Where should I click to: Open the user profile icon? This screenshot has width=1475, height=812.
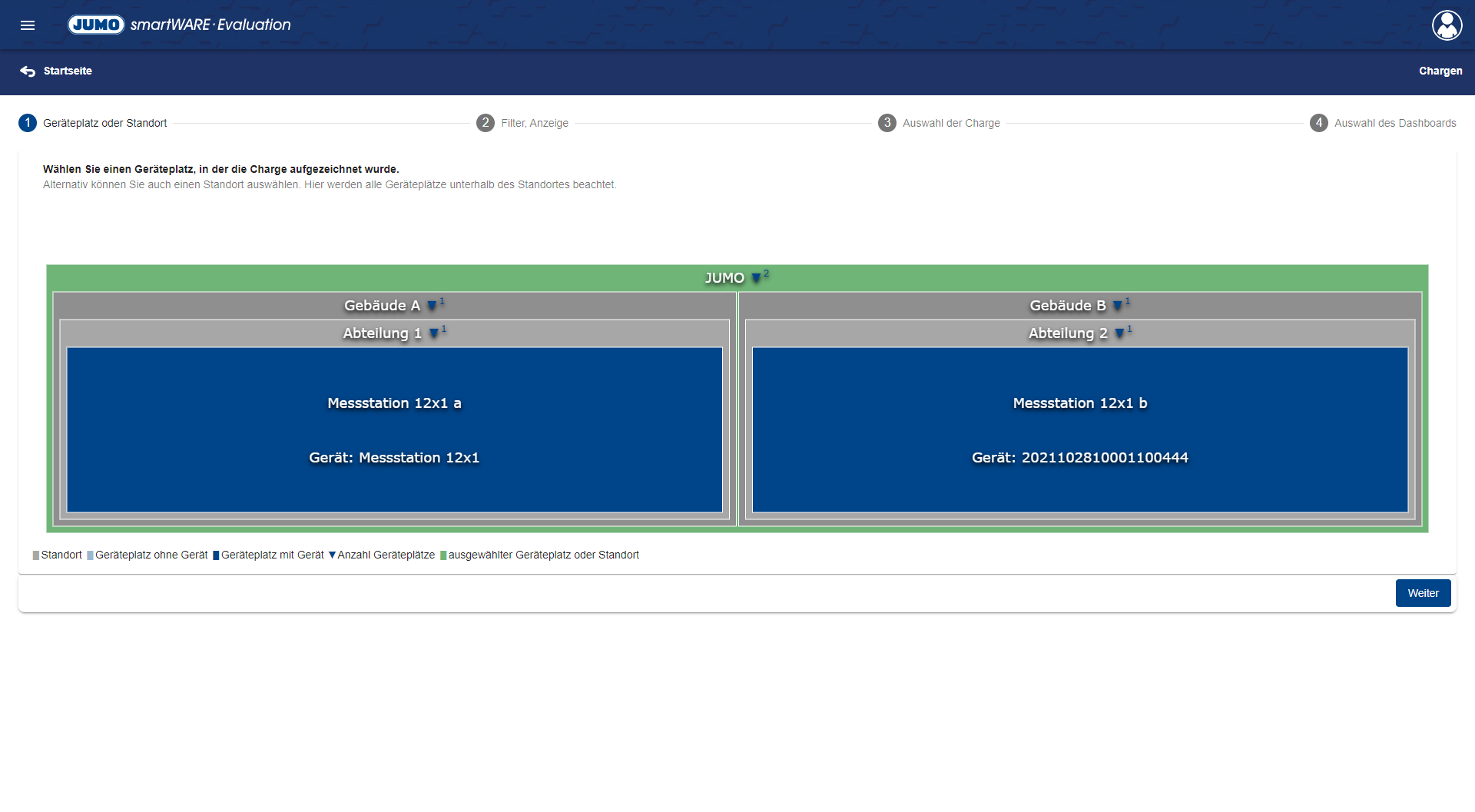pos(1447,25)
